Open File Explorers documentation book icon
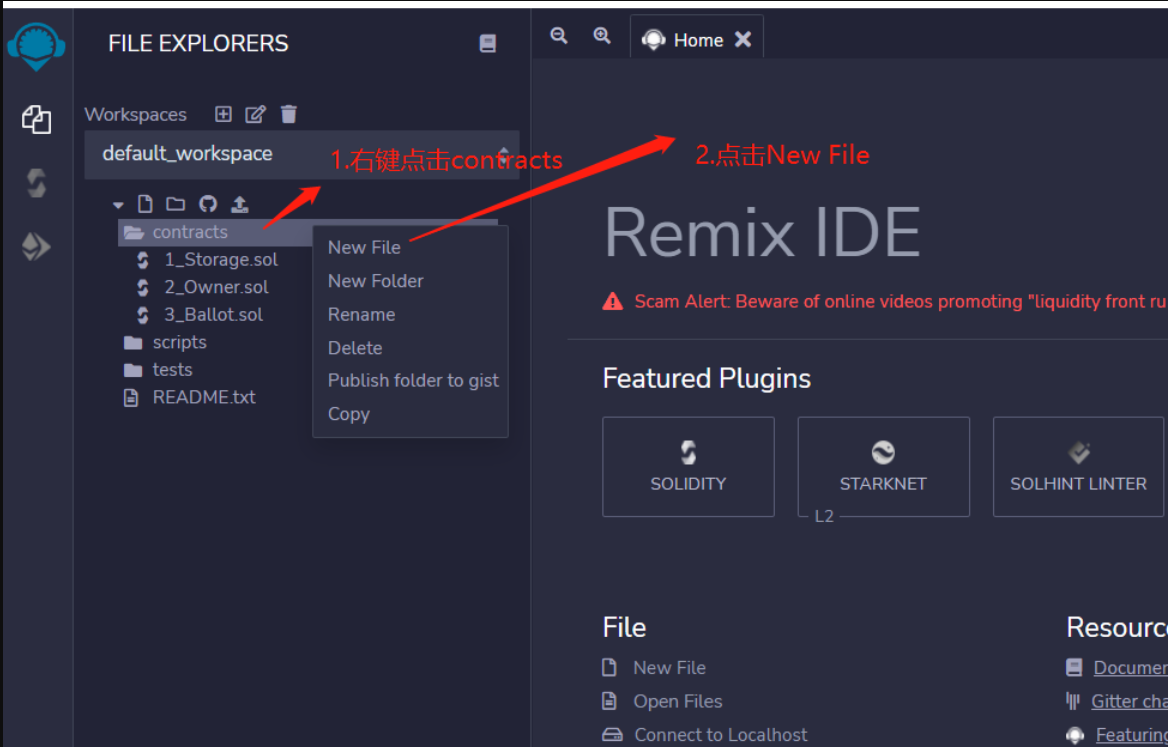 [487, 43]
